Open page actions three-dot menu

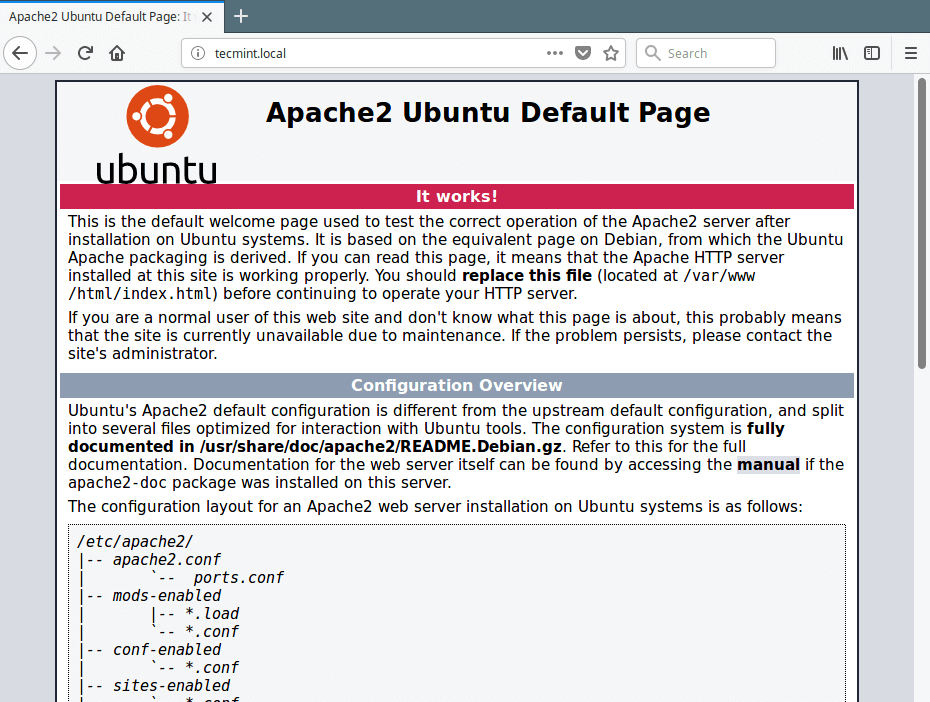[554, 53]
